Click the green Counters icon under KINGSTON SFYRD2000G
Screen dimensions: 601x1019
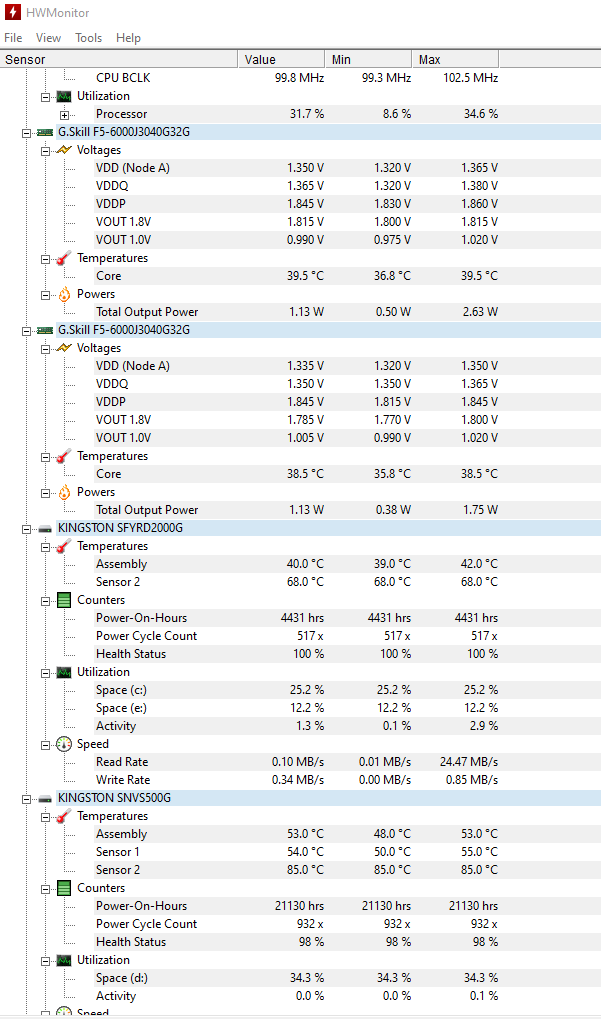(x=64, y=600)
